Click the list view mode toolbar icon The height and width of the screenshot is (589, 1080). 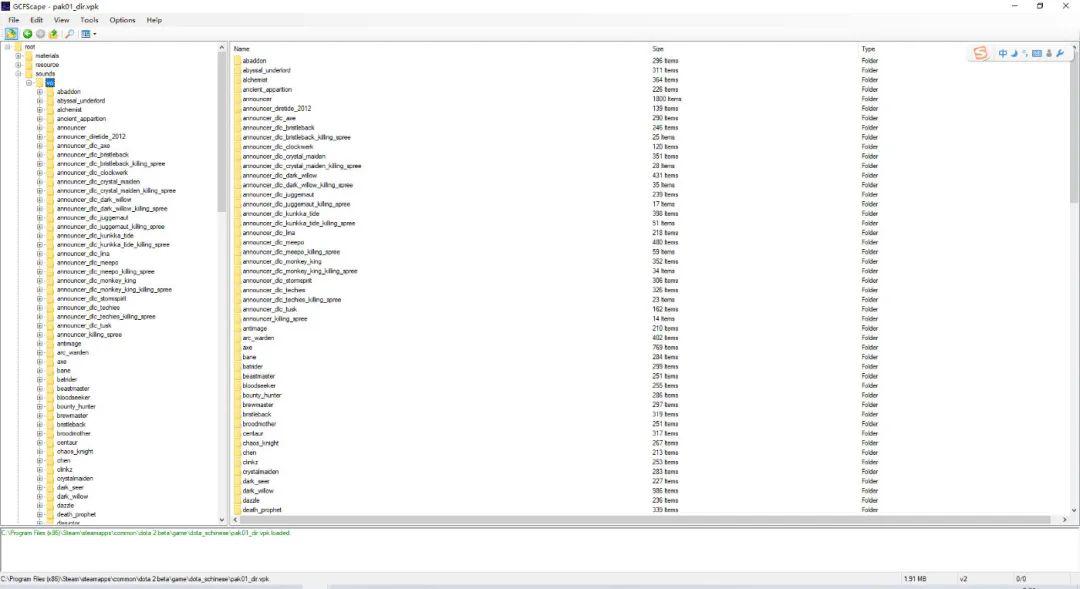click(85, 34)
